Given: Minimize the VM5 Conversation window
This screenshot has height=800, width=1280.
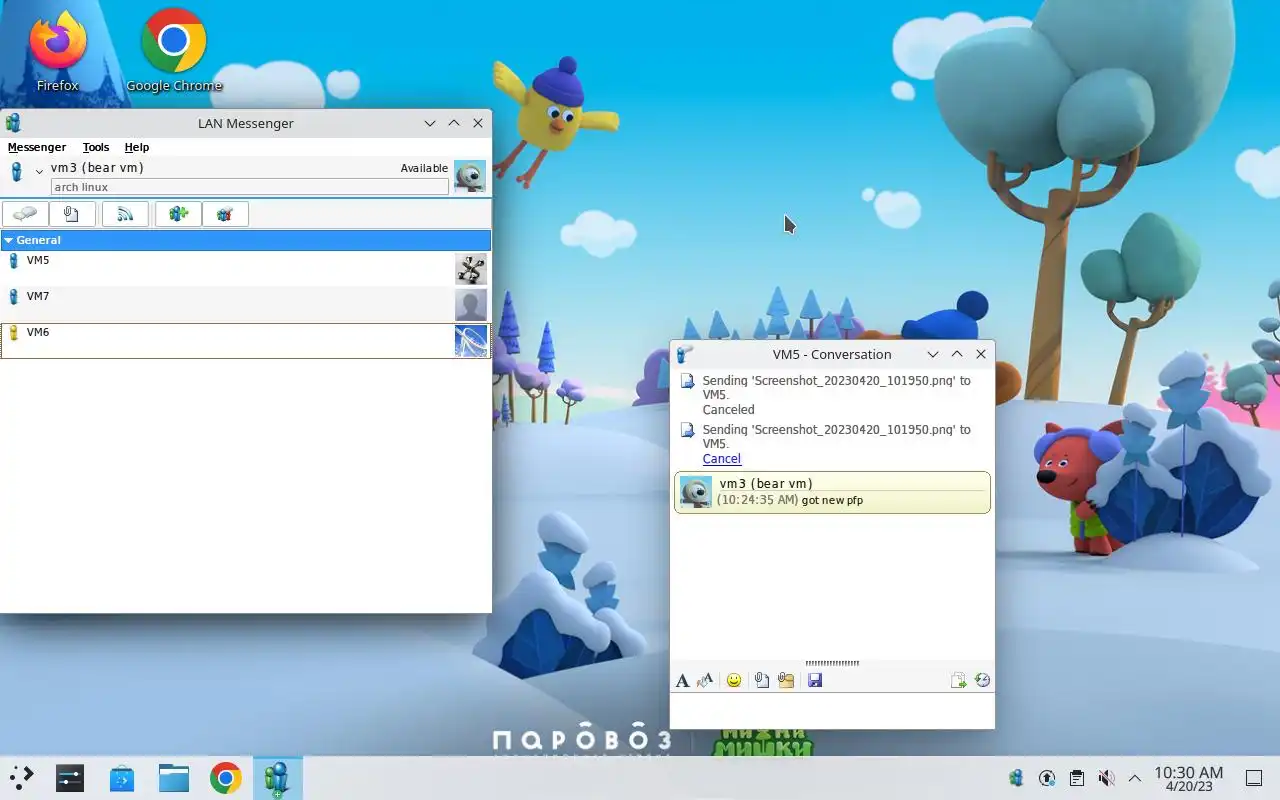Looking at the screenshot, I should [932, 354].
